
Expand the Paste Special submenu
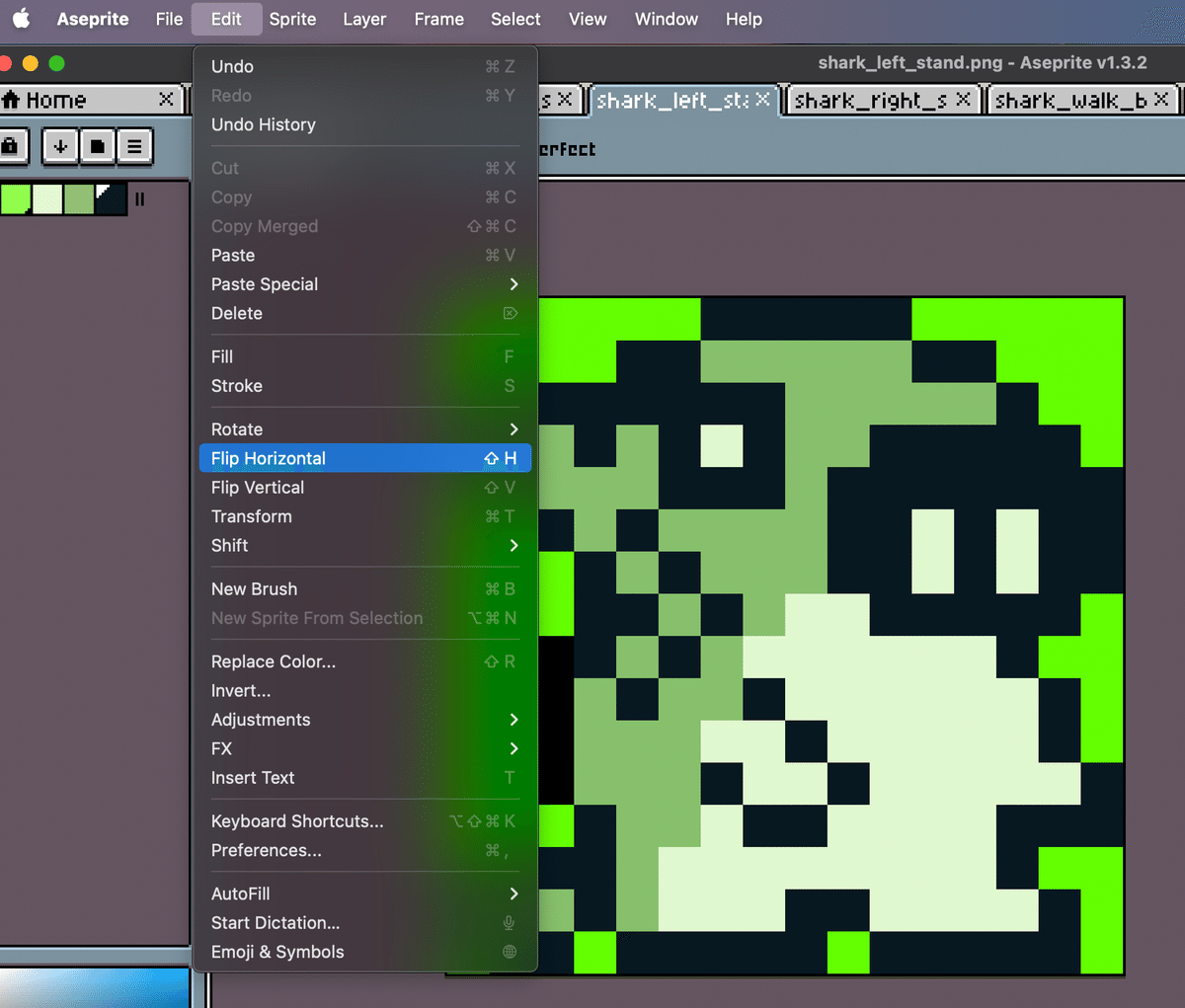click(x=365, y=284)
